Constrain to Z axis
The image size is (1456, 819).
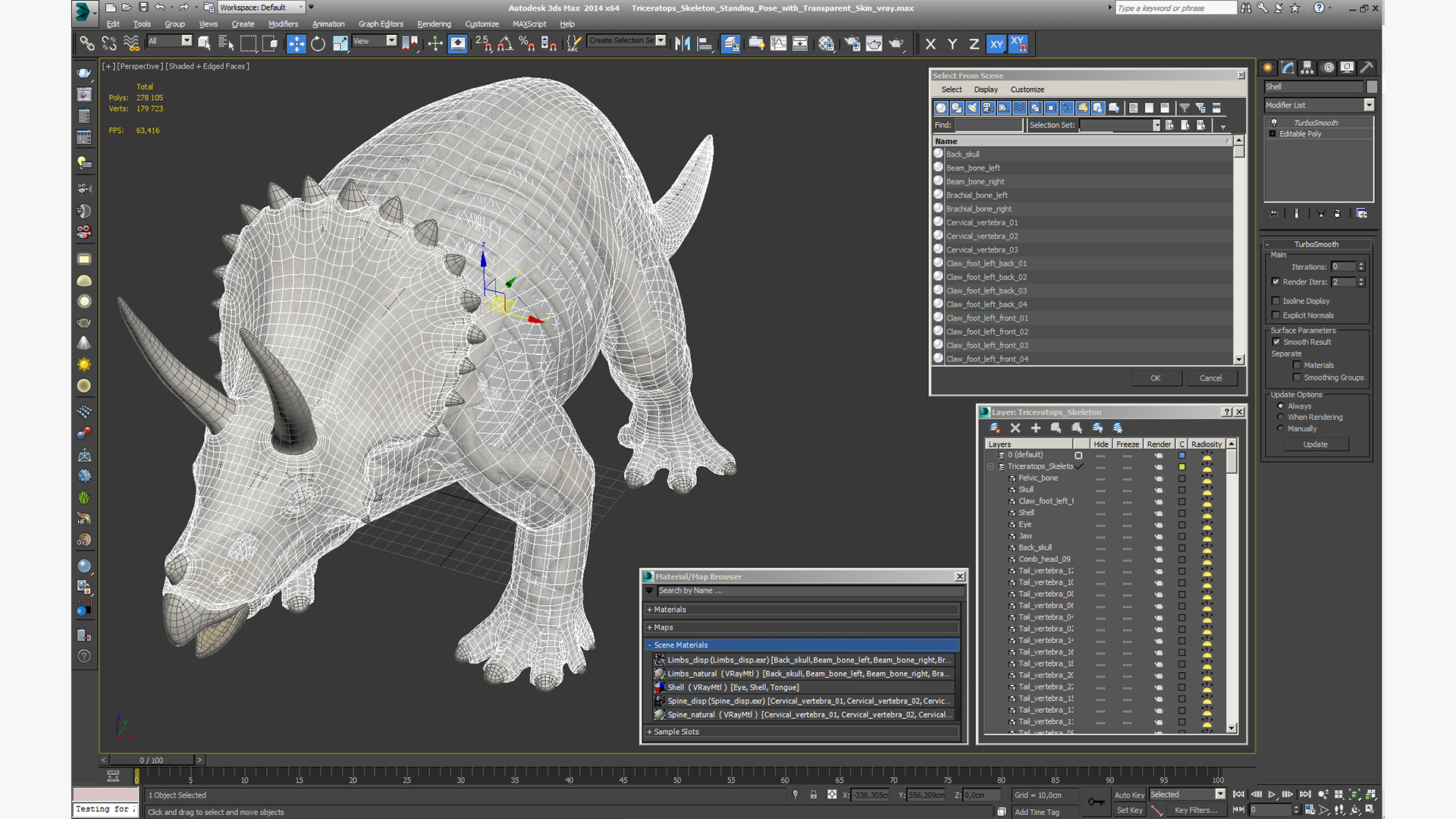click(974, 44)
